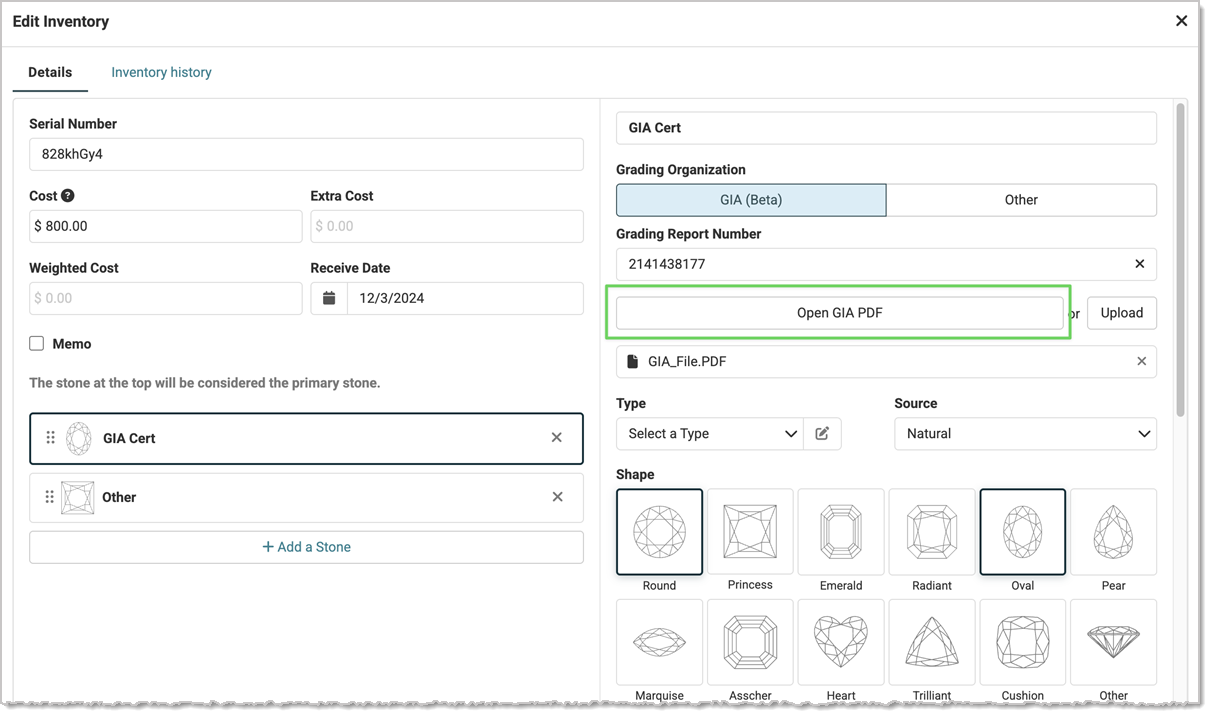The image size is (1210, 716).
Task: Select the Oval diamond shape
Action: coord(1023,532)
